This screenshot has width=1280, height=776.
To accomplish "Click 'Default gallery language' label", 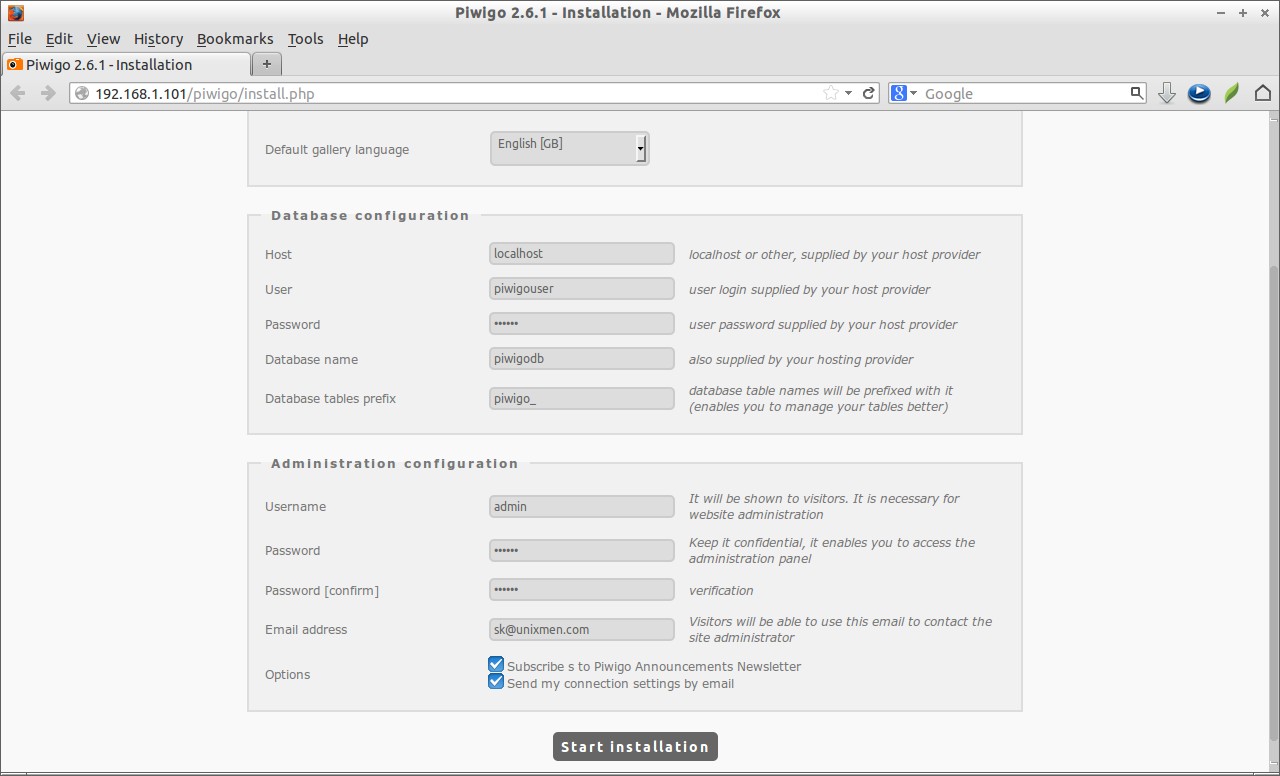I will pyautogui.click(x=337, y=149).
